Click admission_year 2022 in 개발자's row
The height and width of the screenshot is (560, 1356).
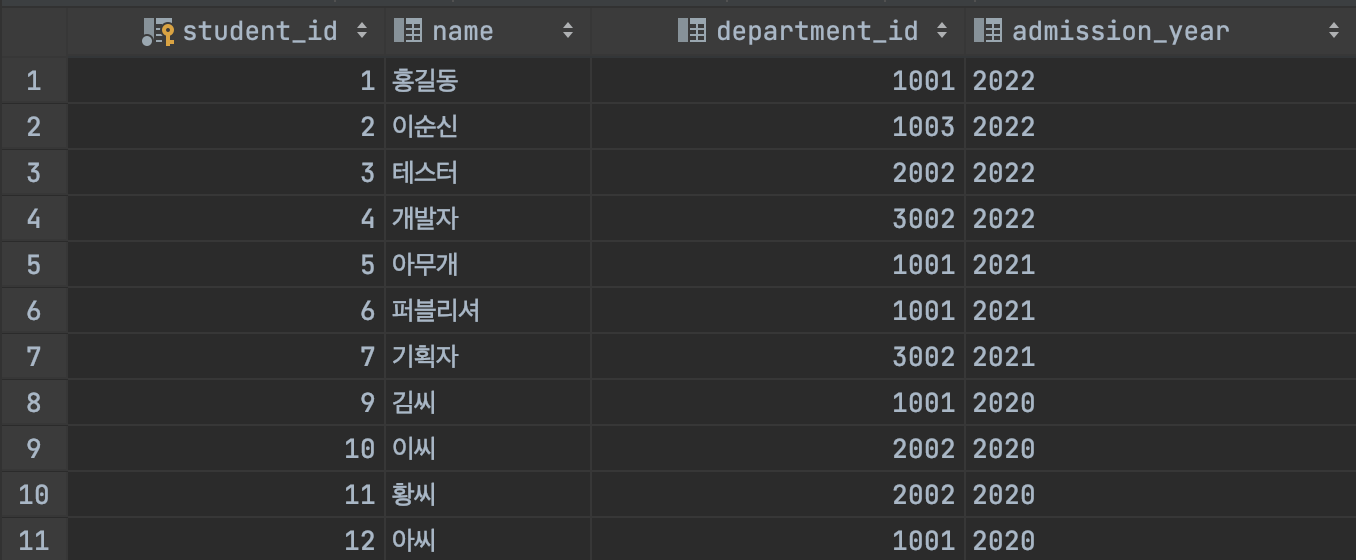1160,219
